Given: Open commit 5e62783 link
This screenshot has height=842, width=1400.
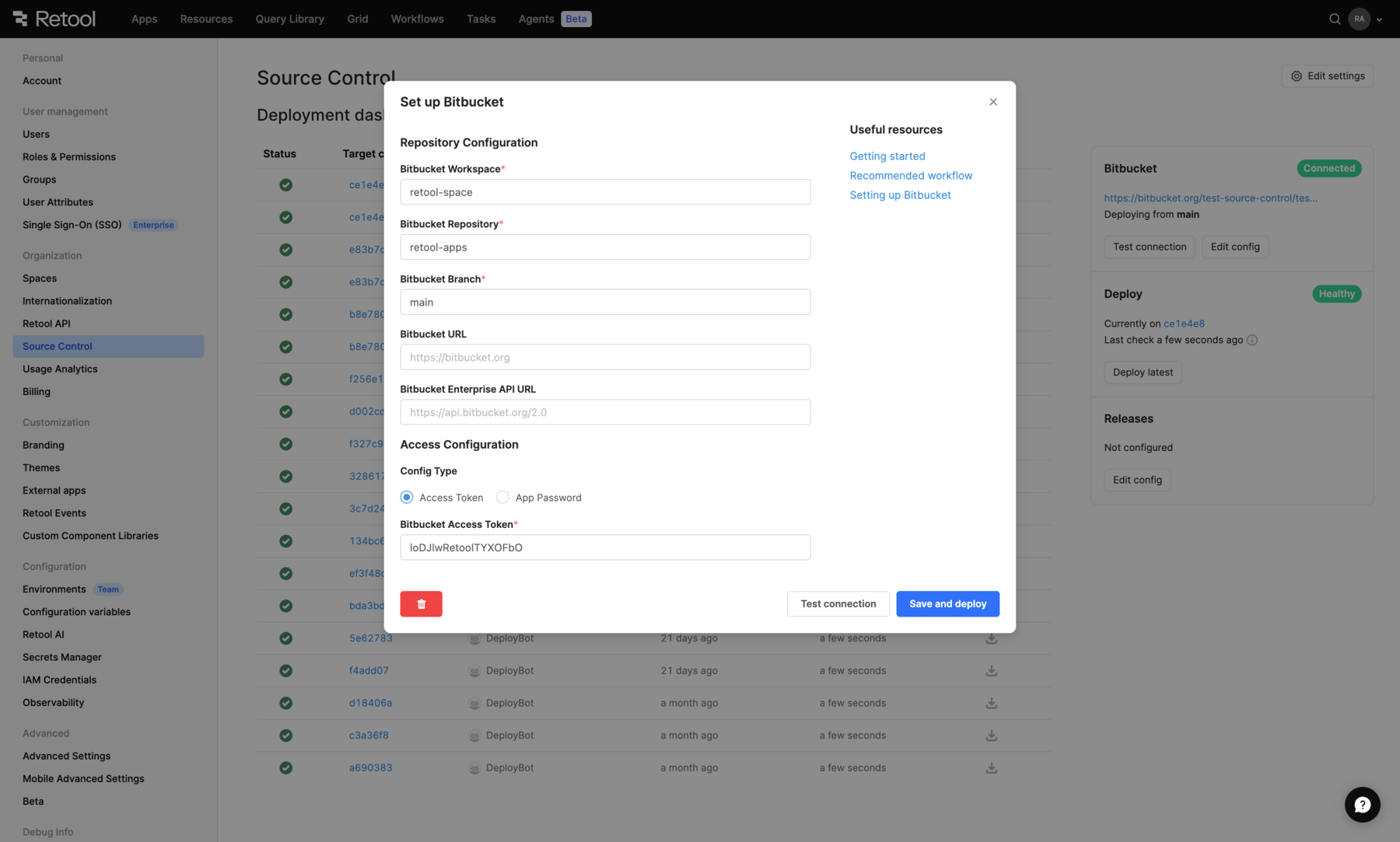Looking at the screenshot, I should (371, 638).
